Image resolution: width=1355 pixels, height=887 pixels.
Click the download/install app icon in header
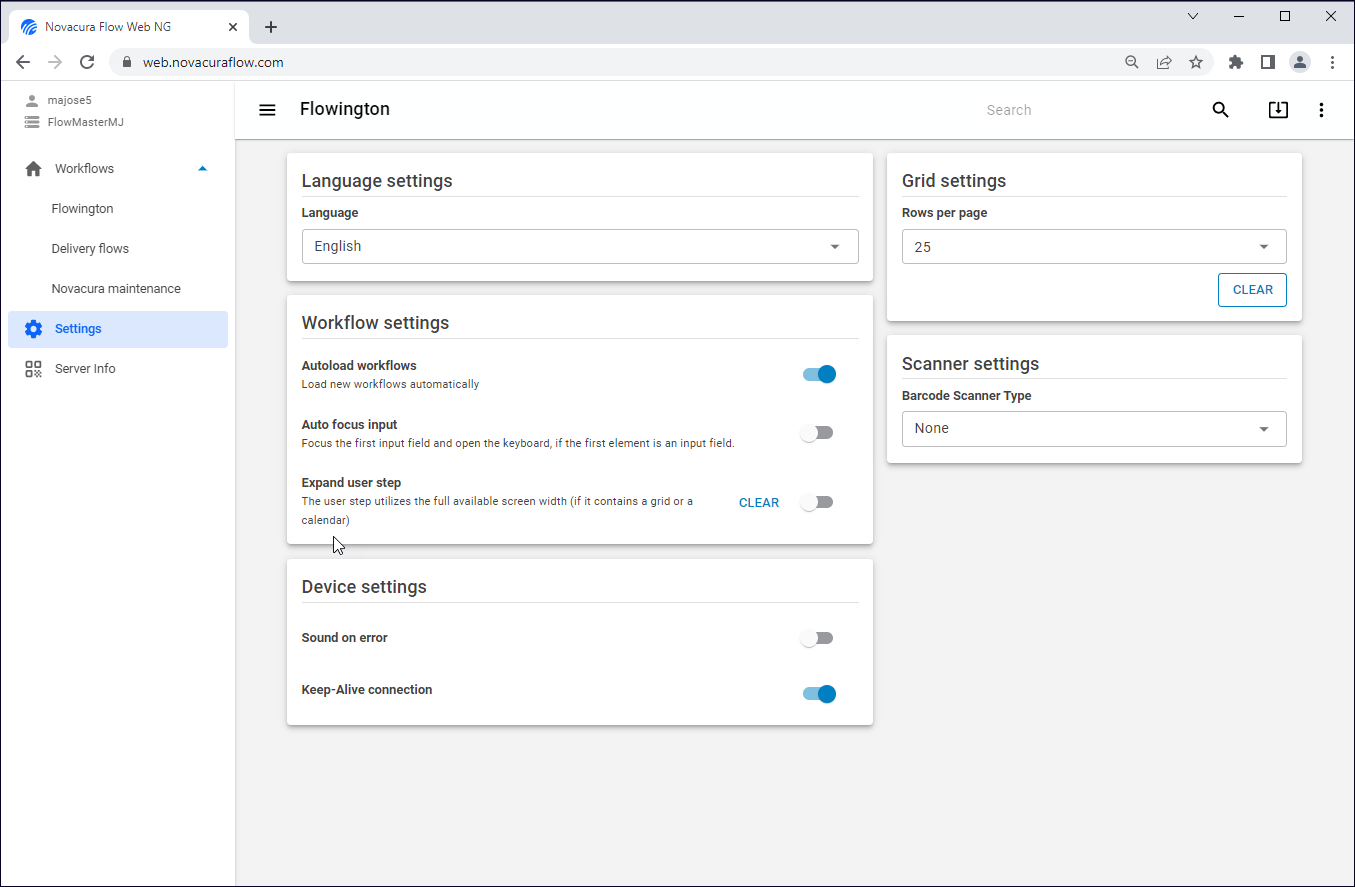1278,110
